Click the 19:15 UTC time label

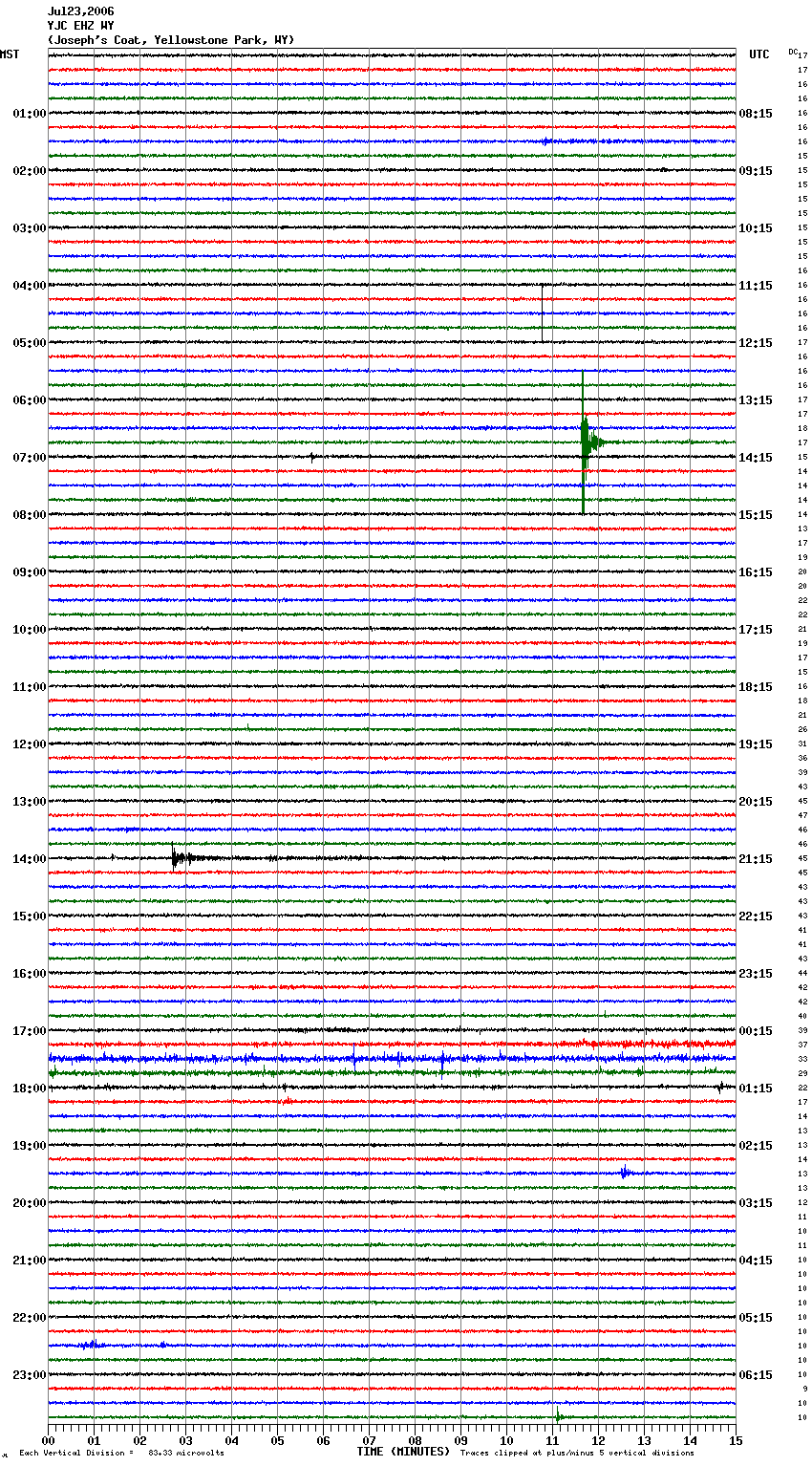(756, 744)
